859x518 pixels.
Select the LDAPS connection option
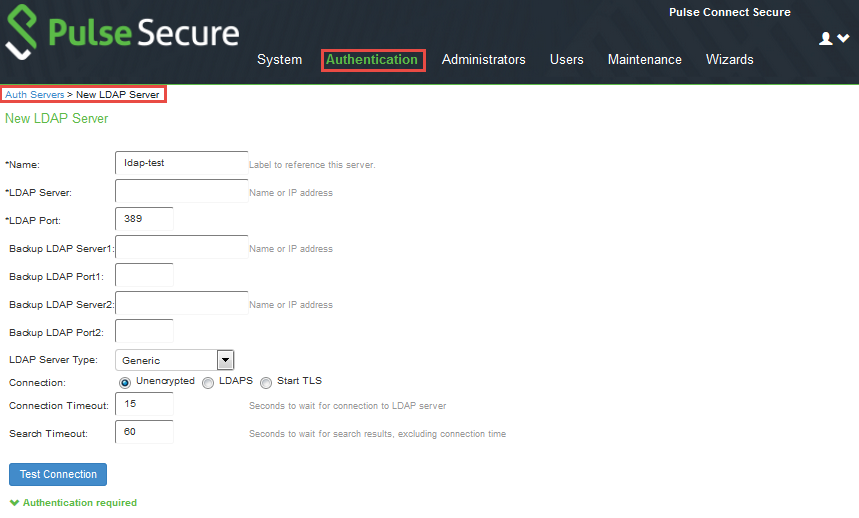208,383
